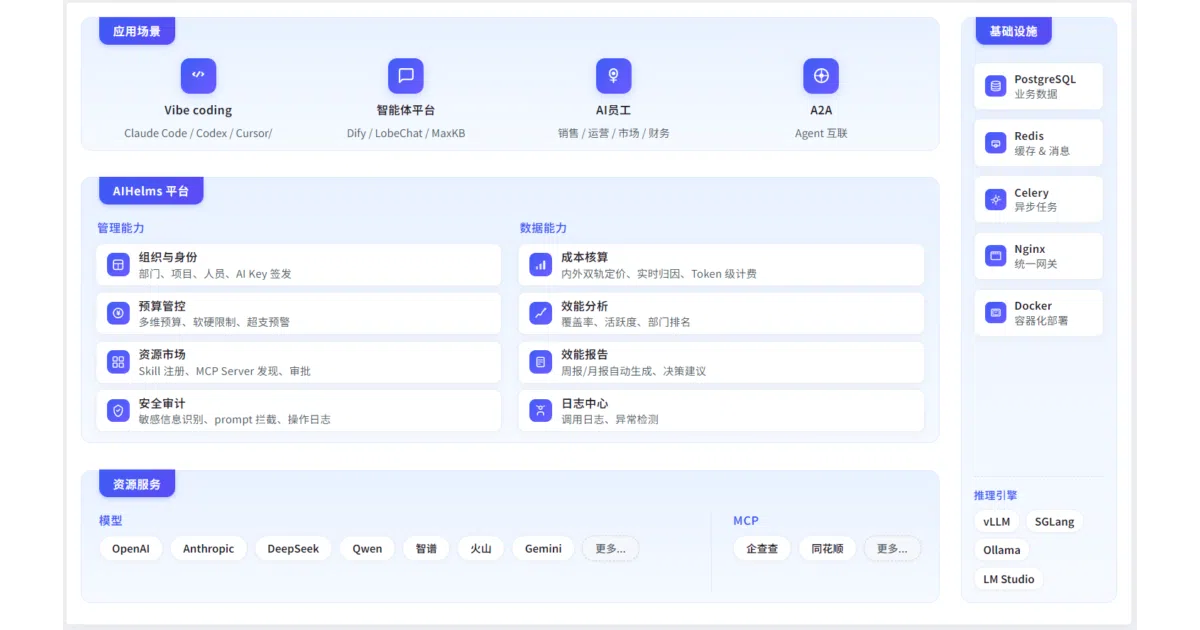The image size is (1200, 630).
Task: Click the 组织与身份 icon
Action: tap(118, 265)
